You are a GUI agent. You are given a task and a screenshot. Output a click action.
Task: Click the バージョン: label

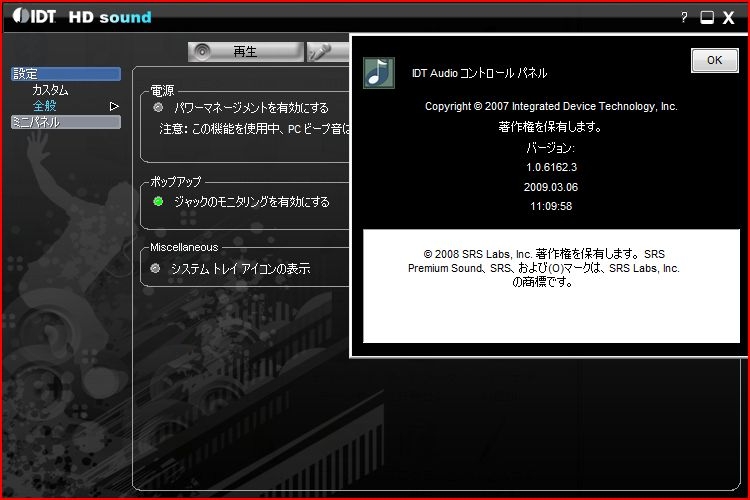(x=551, y=148)
